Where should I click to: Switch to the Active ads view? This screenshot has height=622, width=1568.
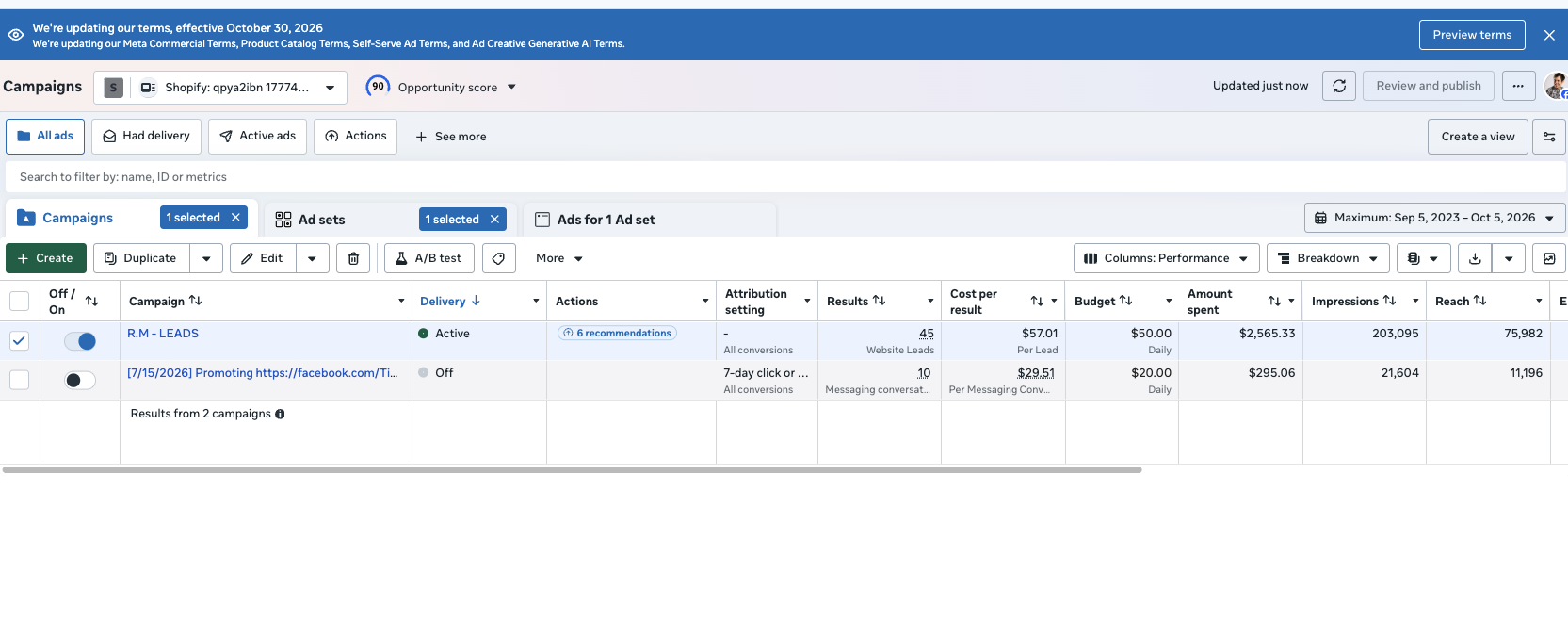(x=257, y=137)
